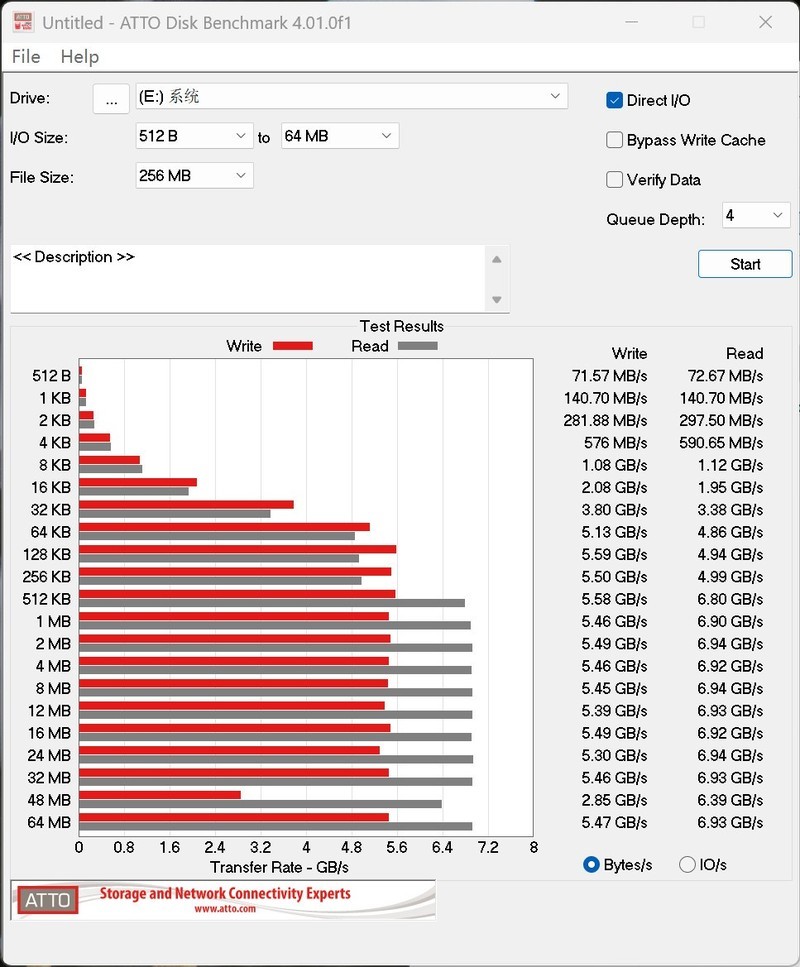Select the IO/s radio button
The height and width of the screenshot is (967, 800).
pyautogui.click(x=688, y=864)
